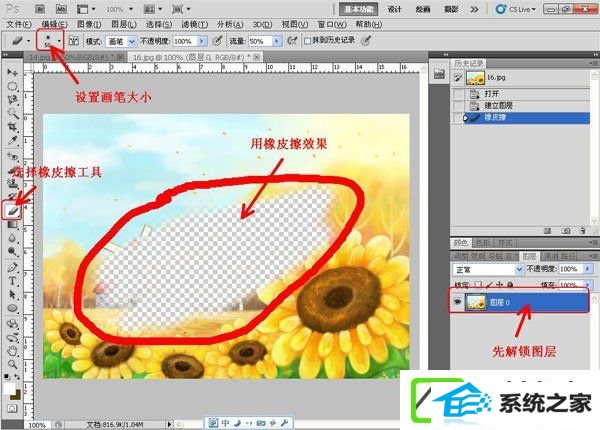Image resolution: width=600 pixels, height=430 pixels.
Task: Open 文件(F) menu
Action: (19, 25)
